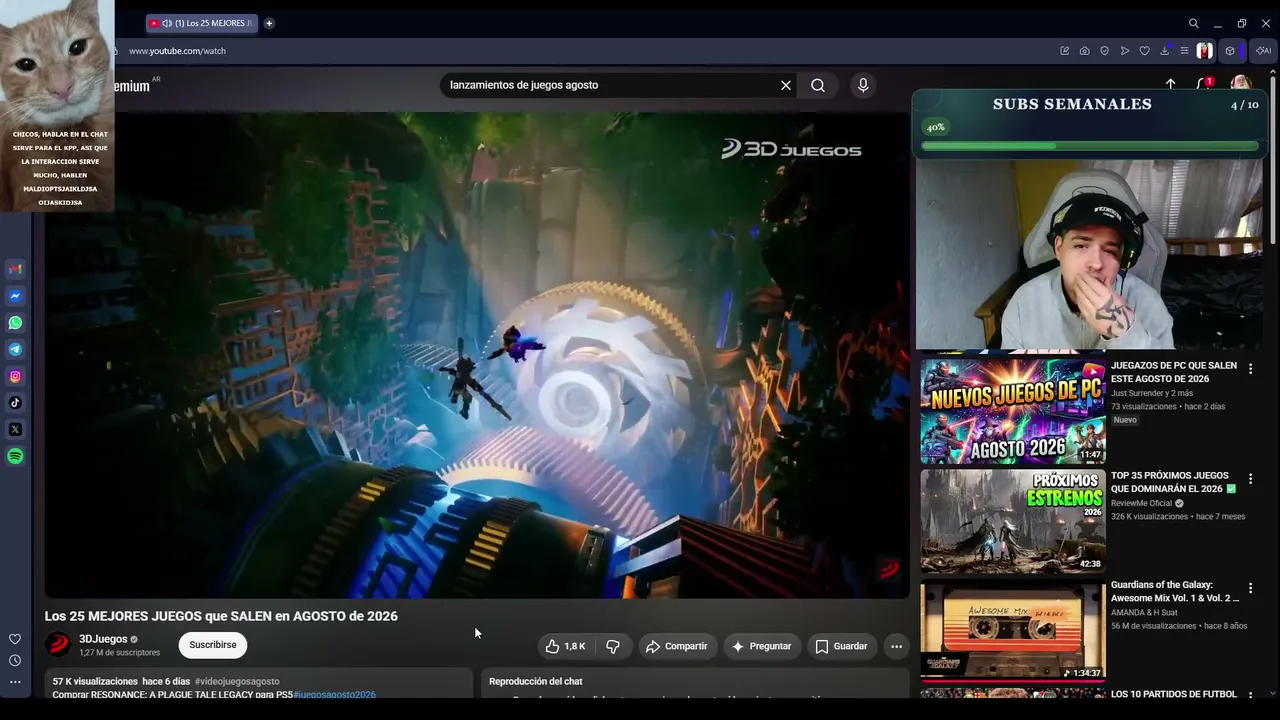The image size is (1280, 720).
Task: Click the video title 'Los 25 MEJORES JUEGOS'
Action: tap(221, 616)
